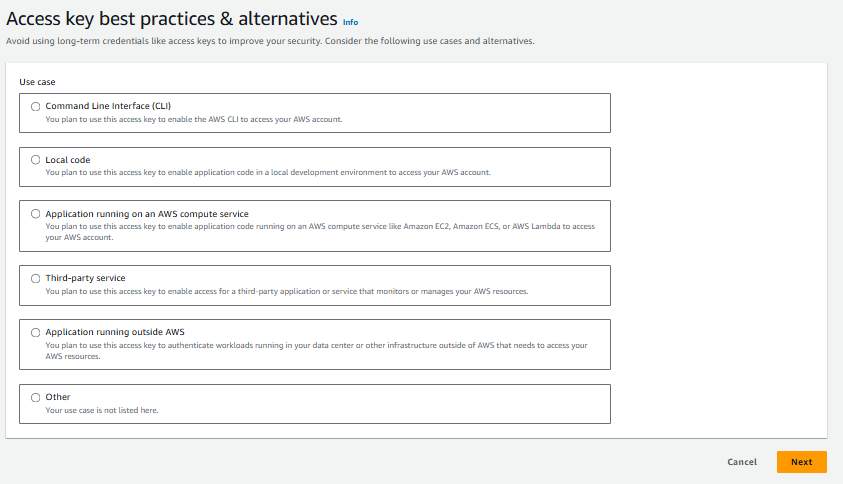Click the 'Avoid using long-term credentials' subtitle text

click(270, 41)
